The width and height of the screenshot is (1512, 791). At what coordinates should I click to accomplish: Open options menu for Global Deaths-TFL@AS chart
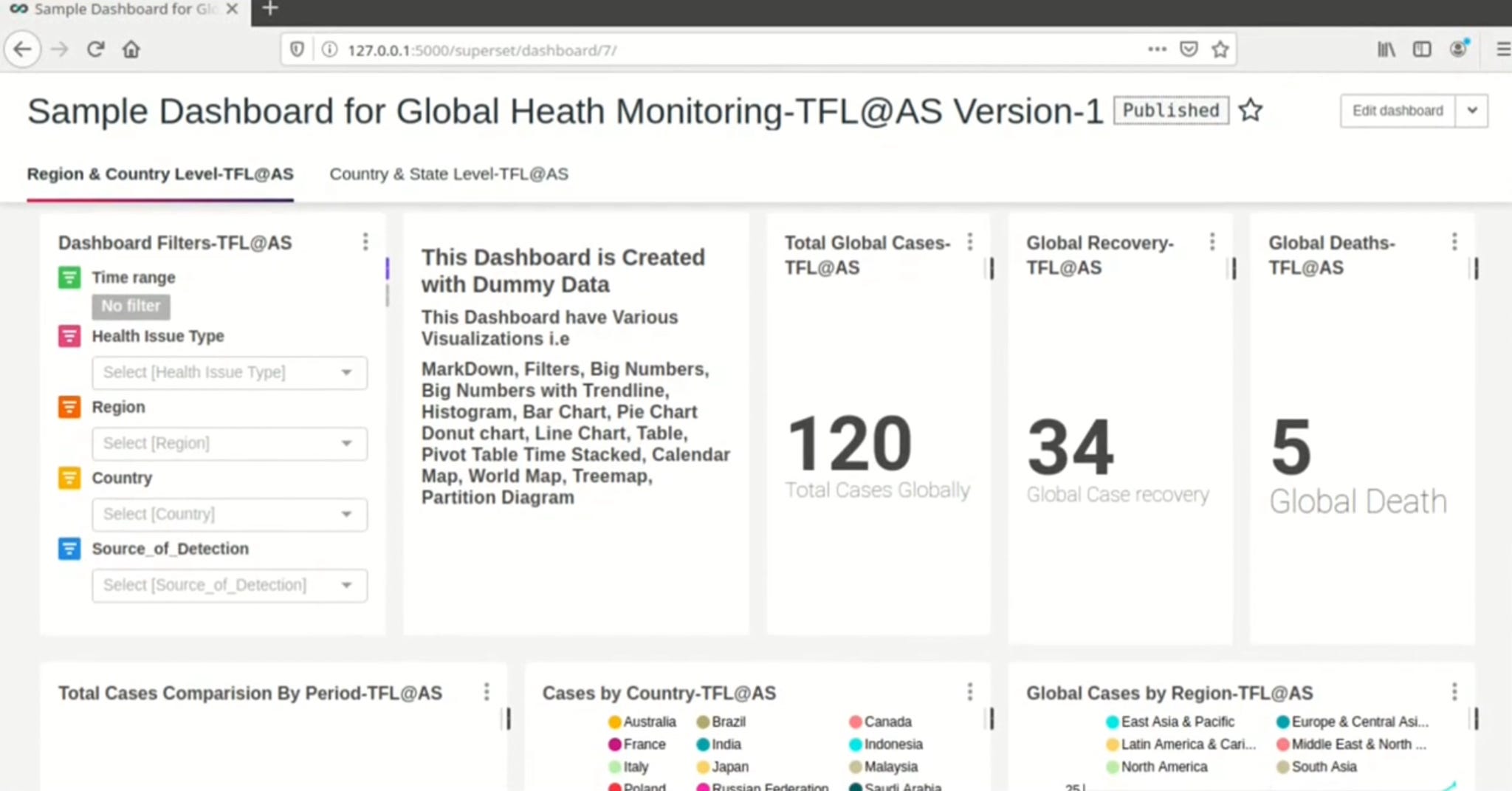click(1454, 242)
